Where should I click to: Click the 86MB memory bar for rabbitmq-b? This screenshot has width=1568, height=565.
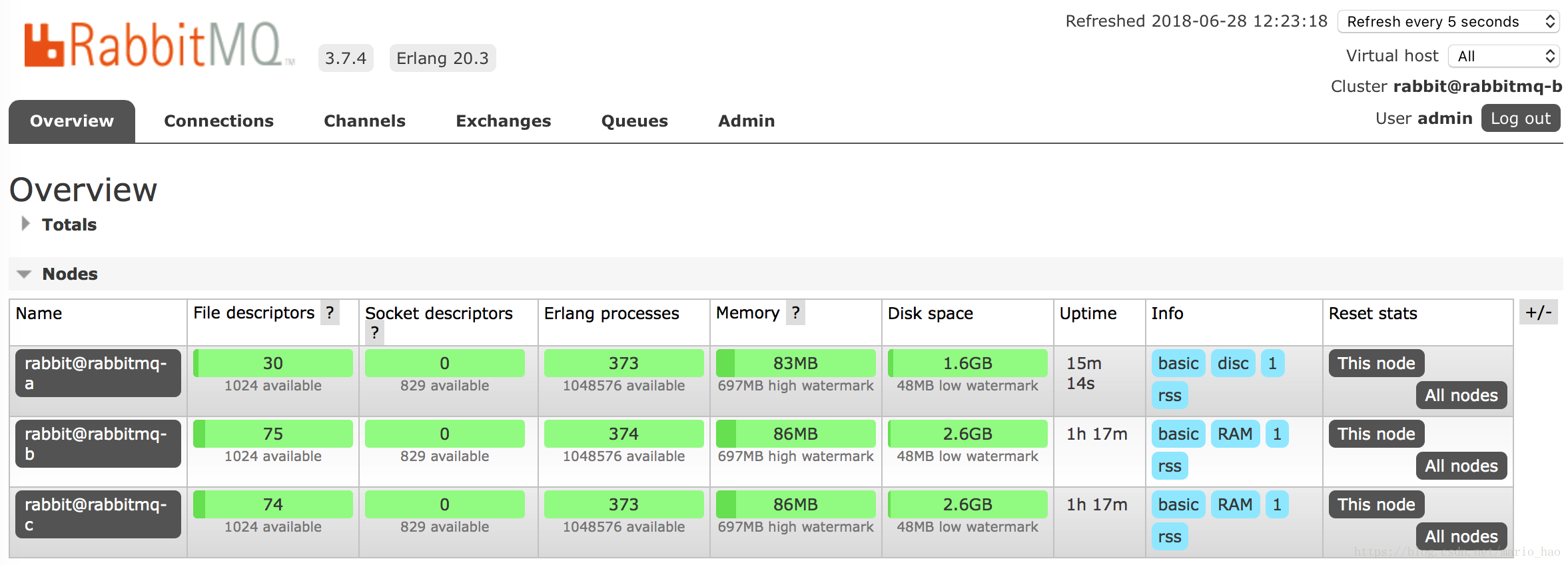pyautogui.click(x=795, y=434)
